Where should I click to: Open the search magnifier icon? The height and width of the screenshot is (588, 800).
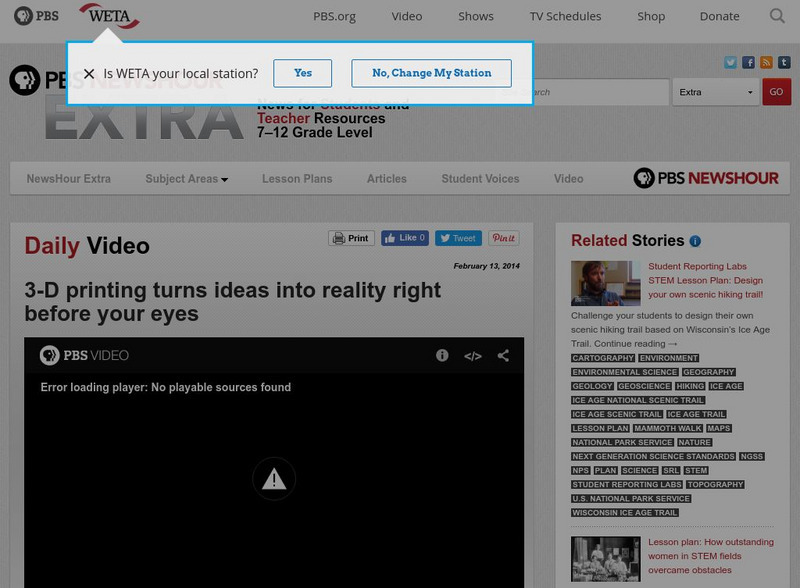tap(777, 16)
